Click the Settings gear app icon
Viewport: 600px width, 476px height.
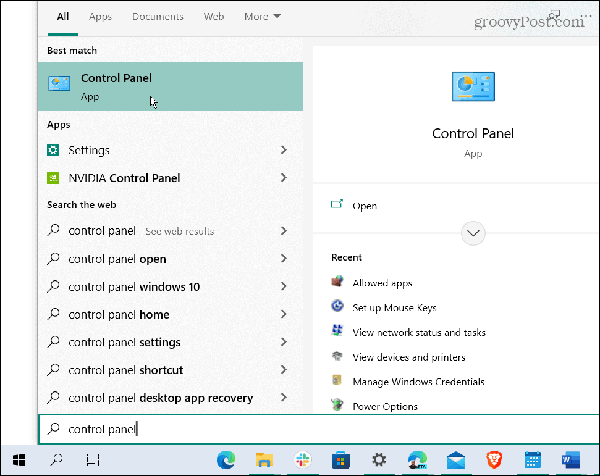coord(53,150)
